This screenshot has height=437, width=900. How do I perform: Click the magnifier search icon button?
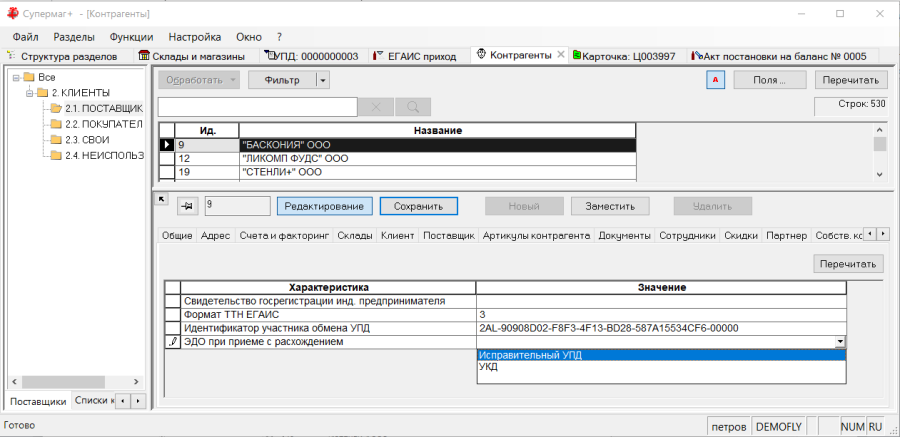413,107
